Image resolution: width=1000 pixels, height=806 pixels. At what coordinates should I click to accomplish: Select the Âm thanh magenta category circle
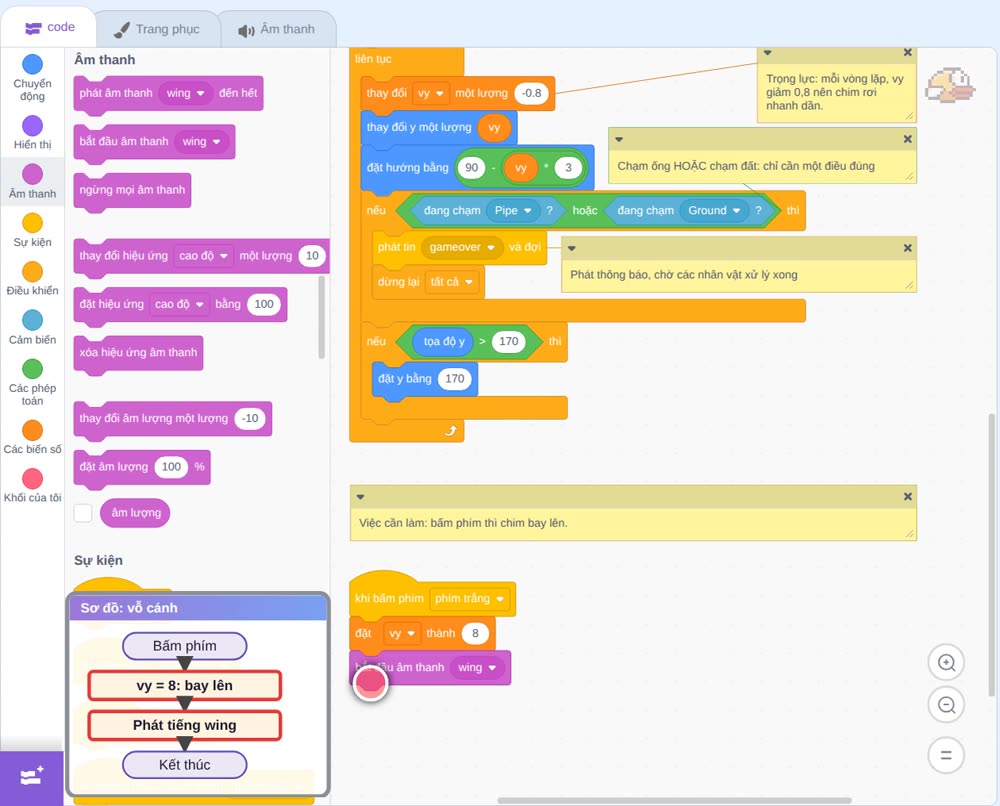pyautogui.click(x=33, y=173)
